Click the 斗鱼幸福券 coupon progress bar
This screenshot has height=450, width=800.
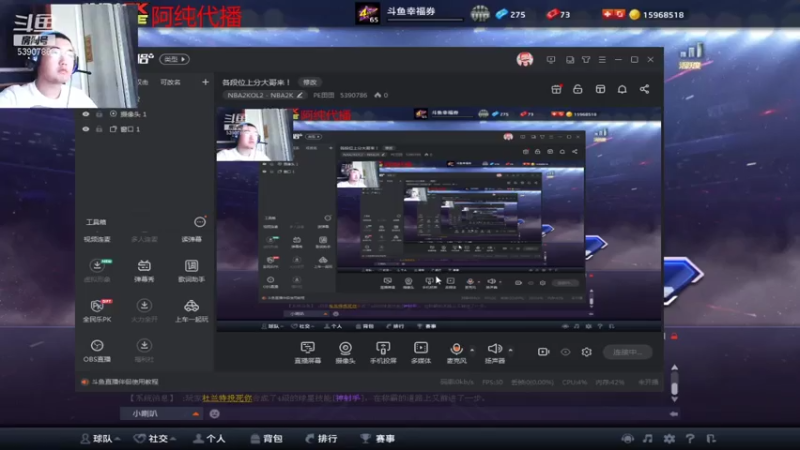coord(425,19)
